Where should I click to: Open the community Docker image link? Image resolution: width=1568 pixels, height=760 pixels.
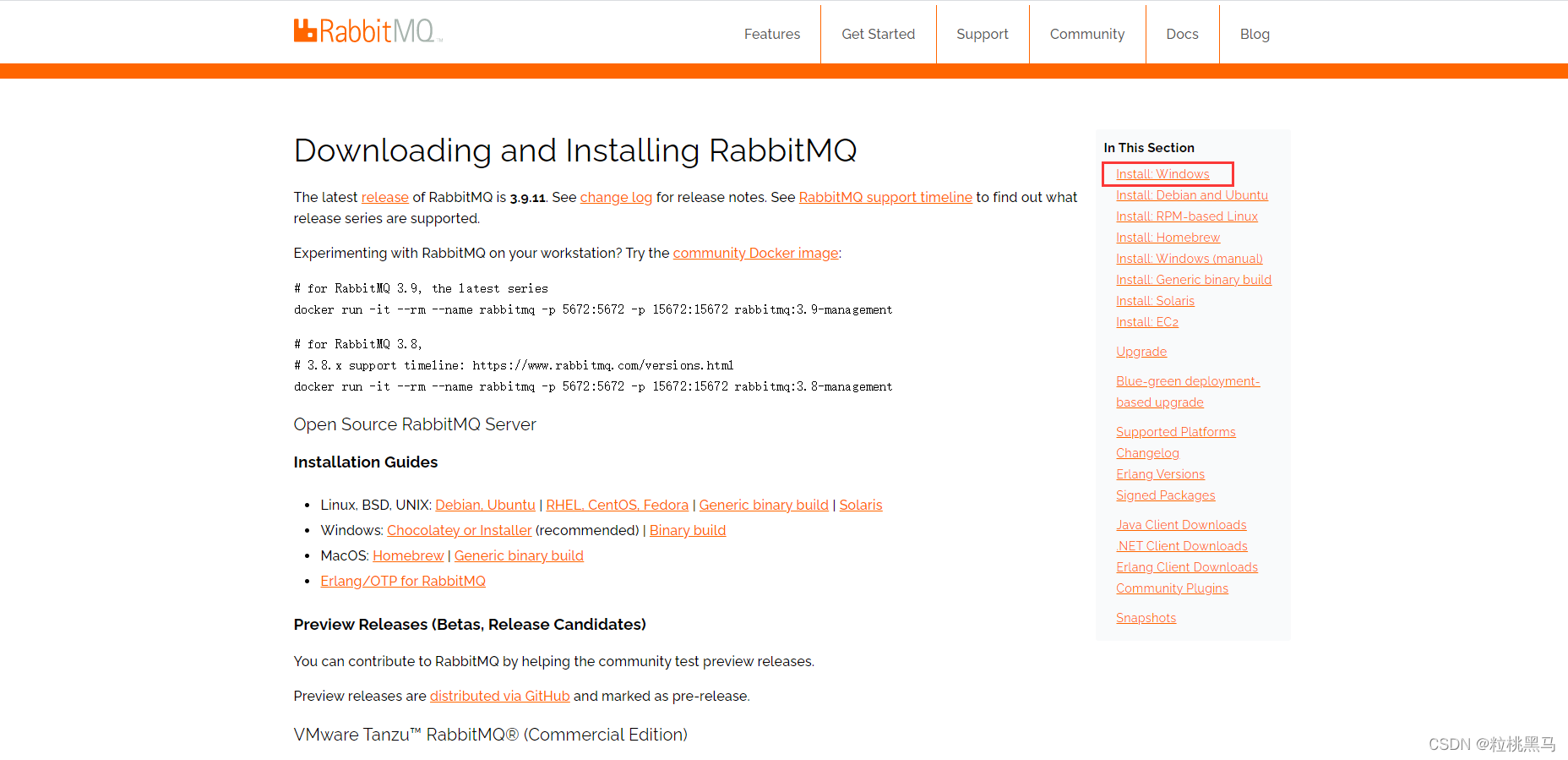[755, 253]
